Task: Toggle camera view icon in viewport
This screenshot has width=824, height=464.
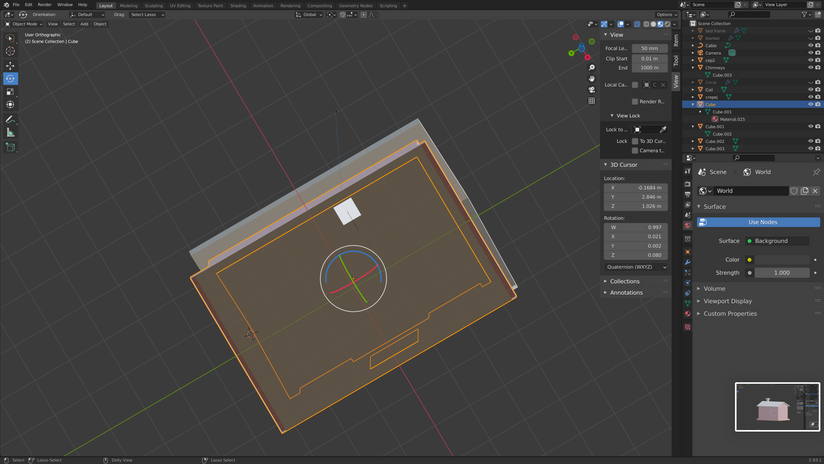Action: (592, 90)
